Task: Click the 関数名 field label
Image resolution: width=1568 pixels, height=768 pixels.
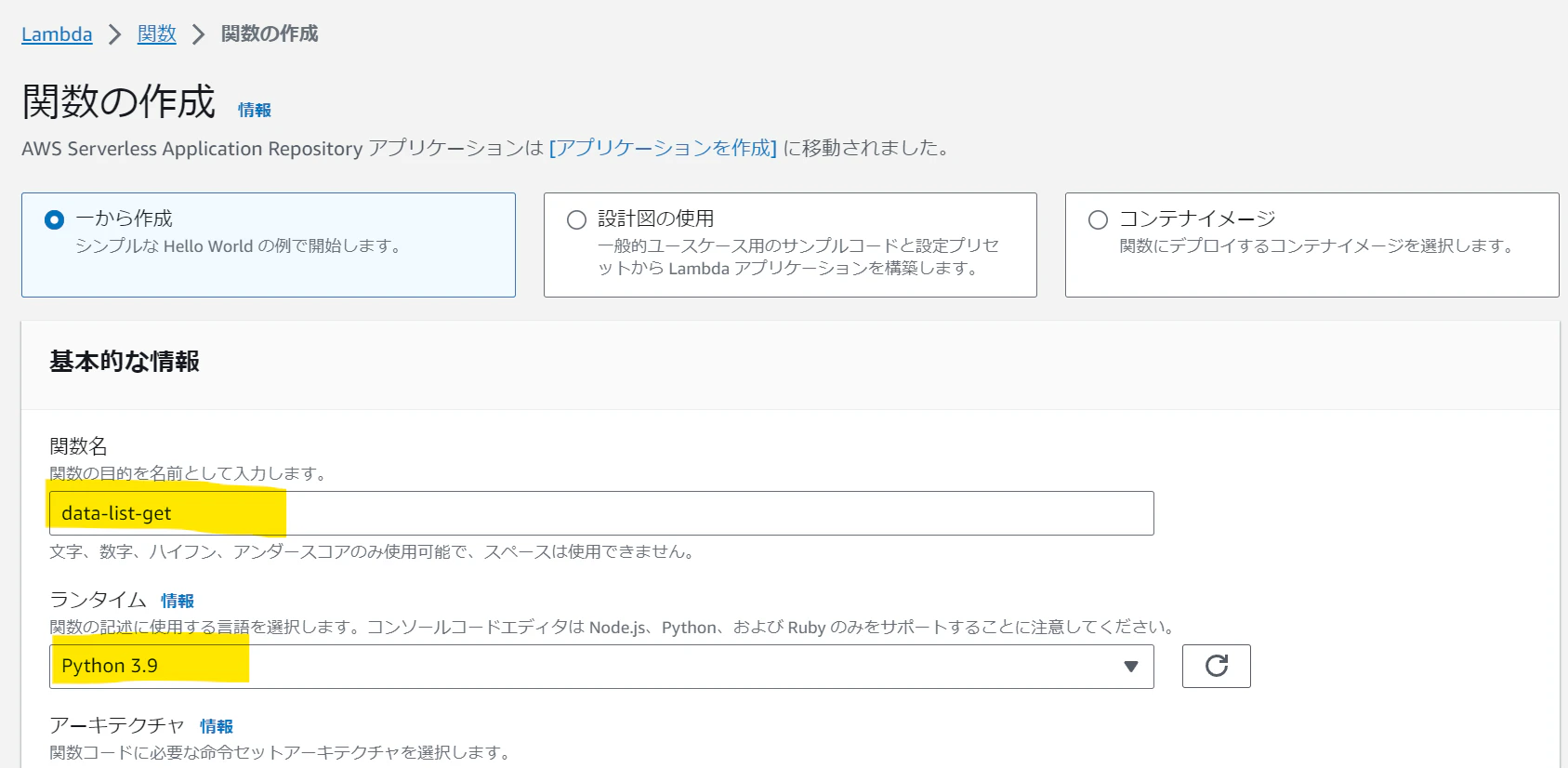Action: point(78,446)
